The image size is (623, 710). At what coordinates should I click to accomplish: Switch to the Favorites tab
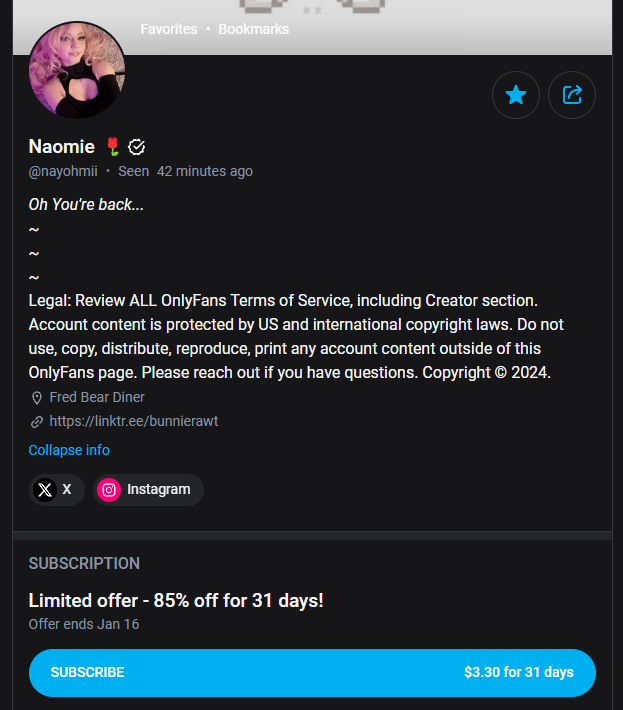169,29
